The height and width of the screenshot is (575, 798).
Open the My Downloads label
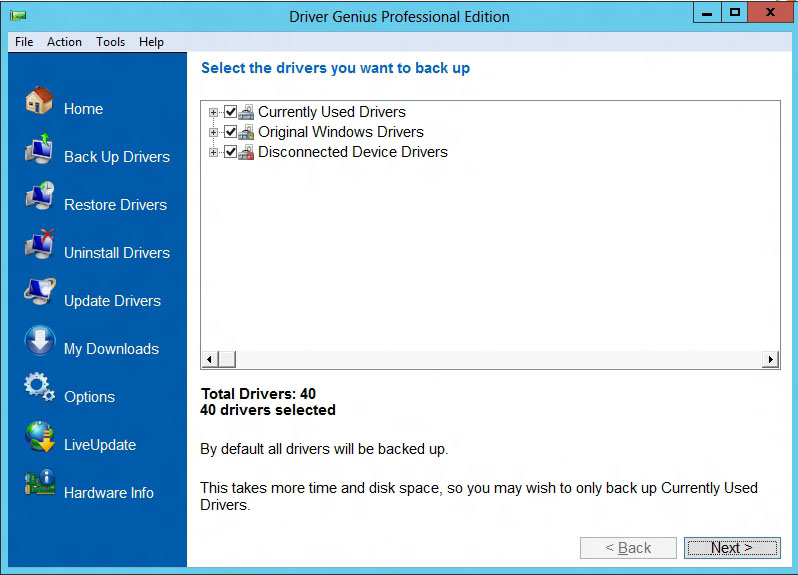point(111,349)
